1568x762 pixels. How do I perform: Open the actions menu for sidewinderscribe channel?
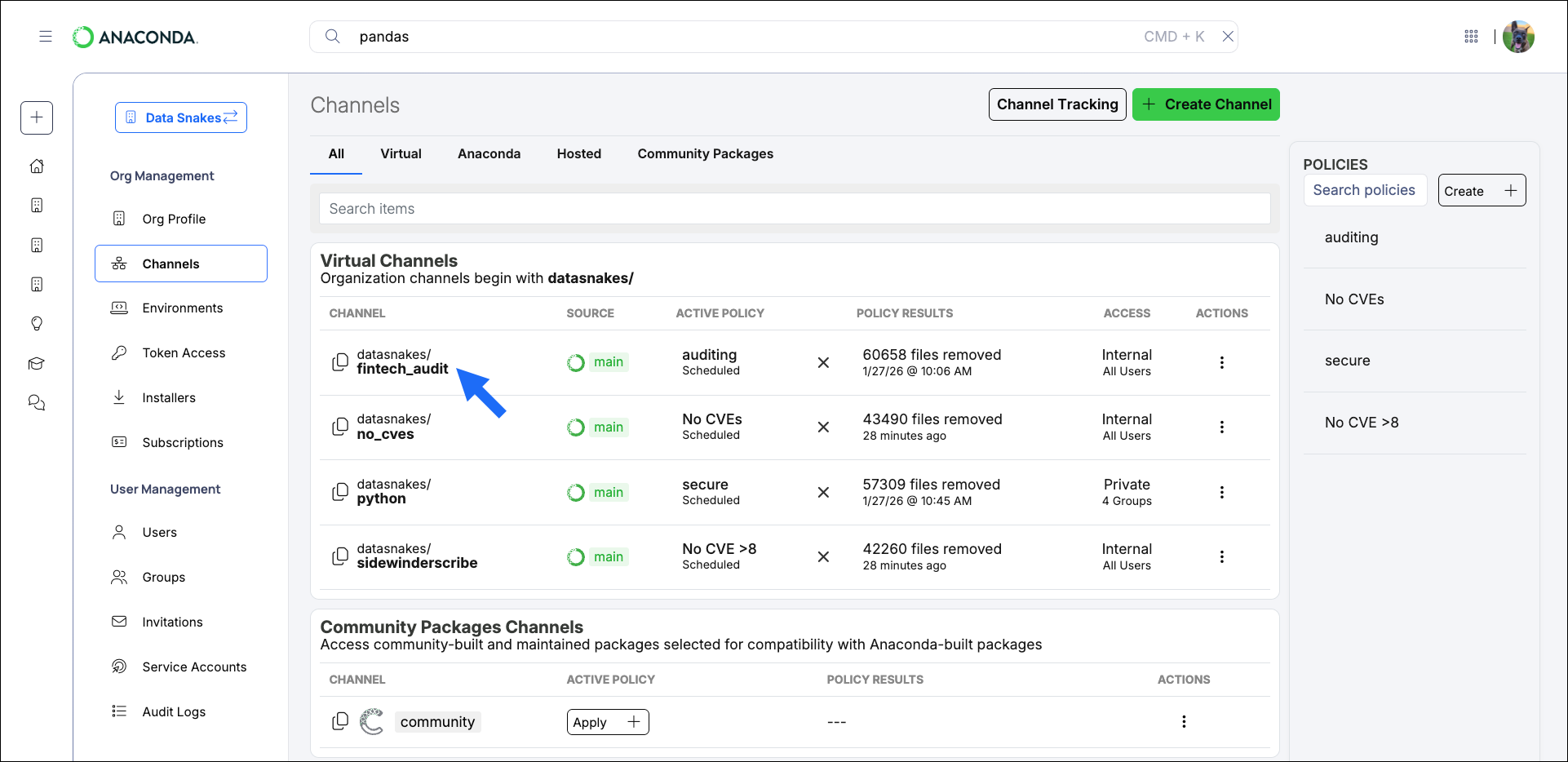coord(1221,556)
